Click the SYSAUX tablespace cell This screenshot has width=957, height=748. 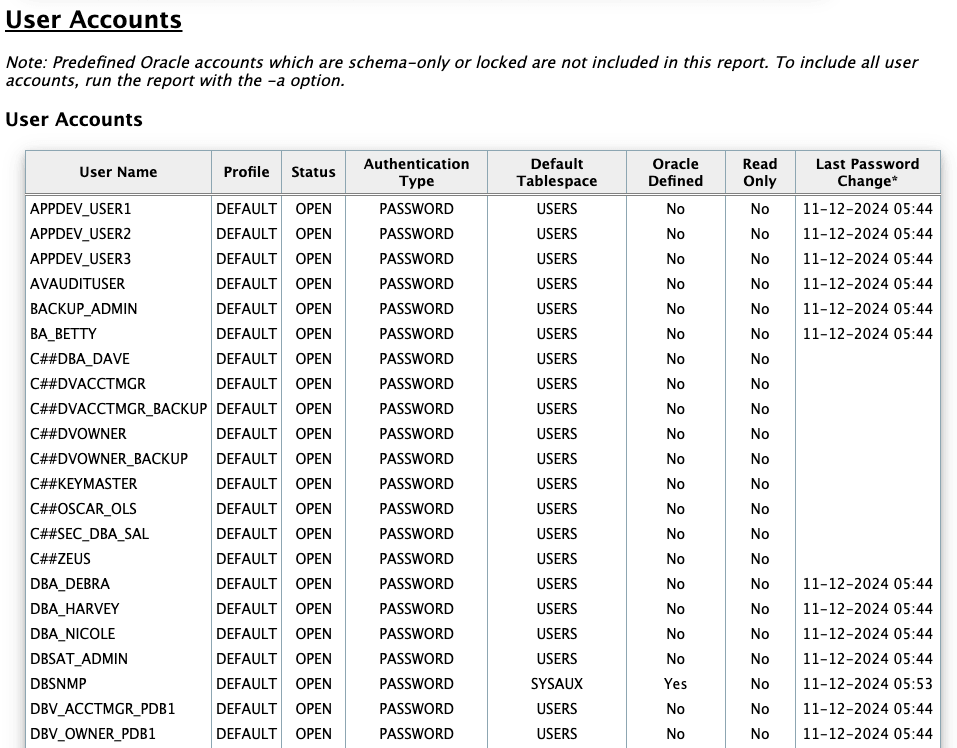pos(556,684)
